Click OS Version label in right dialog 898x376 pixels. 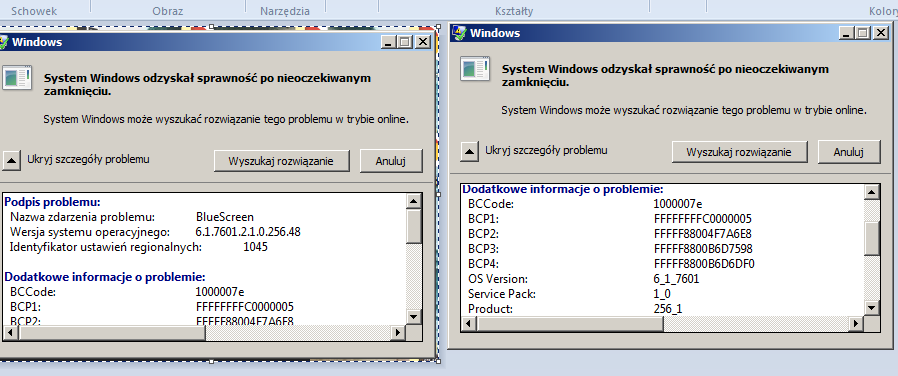coord(498,279)
